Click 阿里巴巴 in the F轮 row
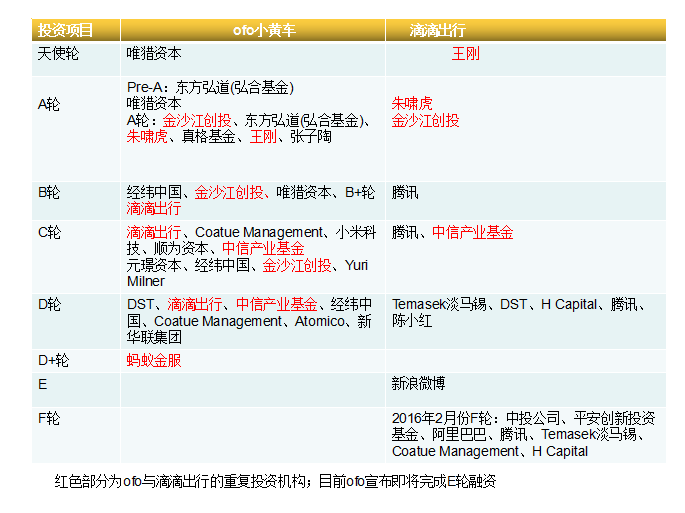 point(459,434)
